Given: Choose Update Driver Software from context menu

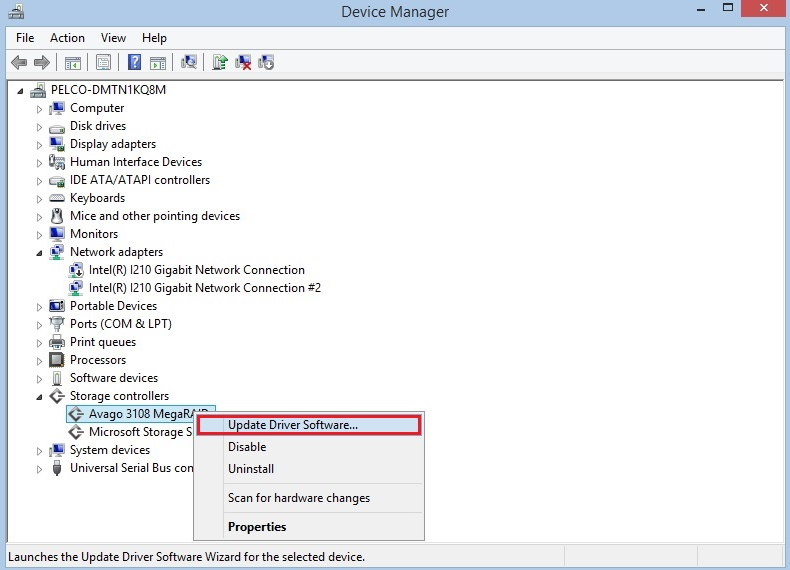Looking at the screenshot, I should 309,425.
